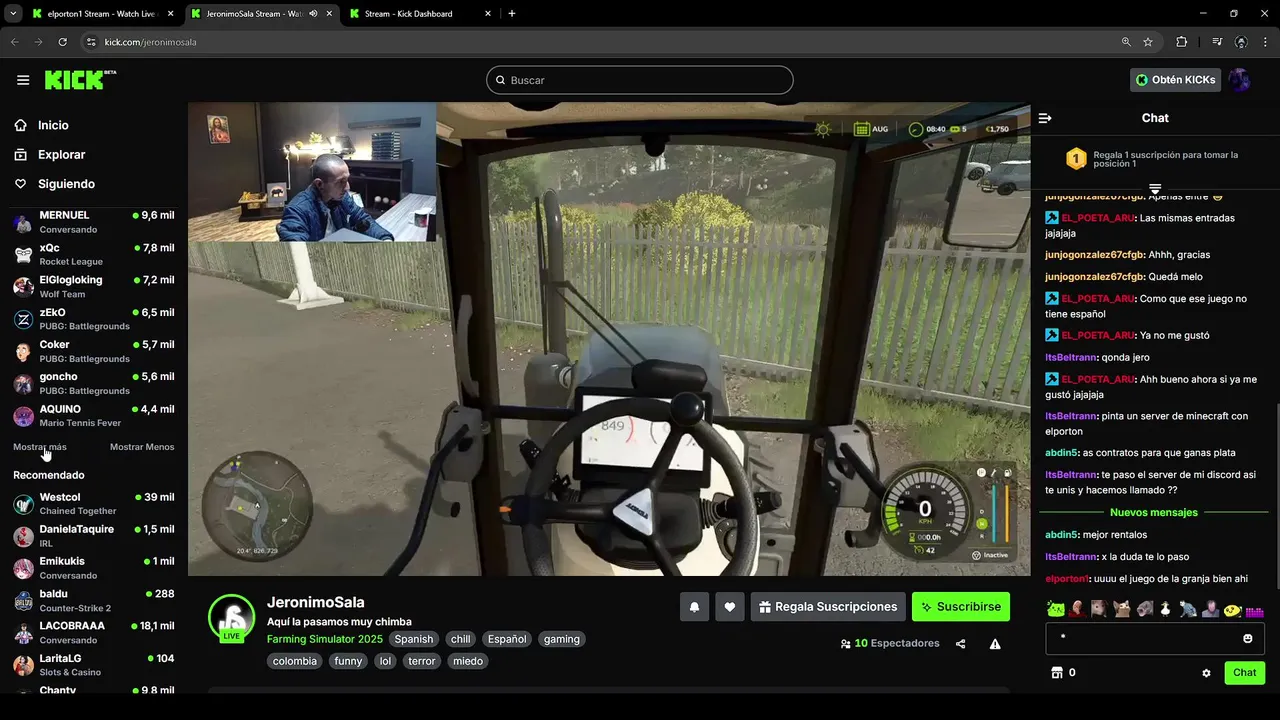
Task: Open xQc channel in sidebar
Action: (x=94, y=254)
